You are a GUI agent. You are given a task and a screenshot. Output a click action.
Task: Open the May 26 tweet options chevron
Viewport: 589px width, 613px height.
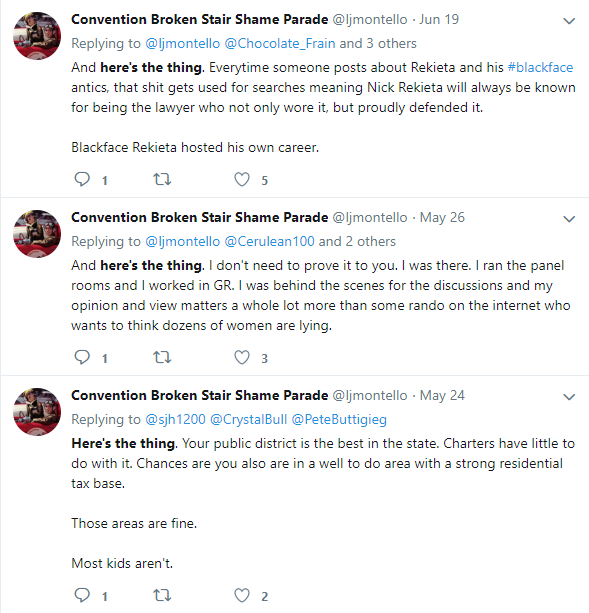(x=569, y=219)
